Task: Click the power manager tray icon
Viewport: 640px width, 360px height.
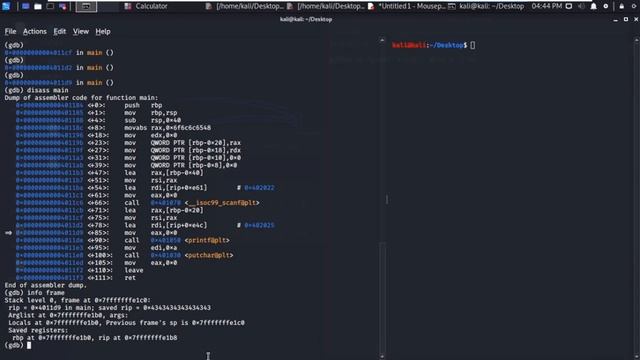Action: tap(606, 6)
